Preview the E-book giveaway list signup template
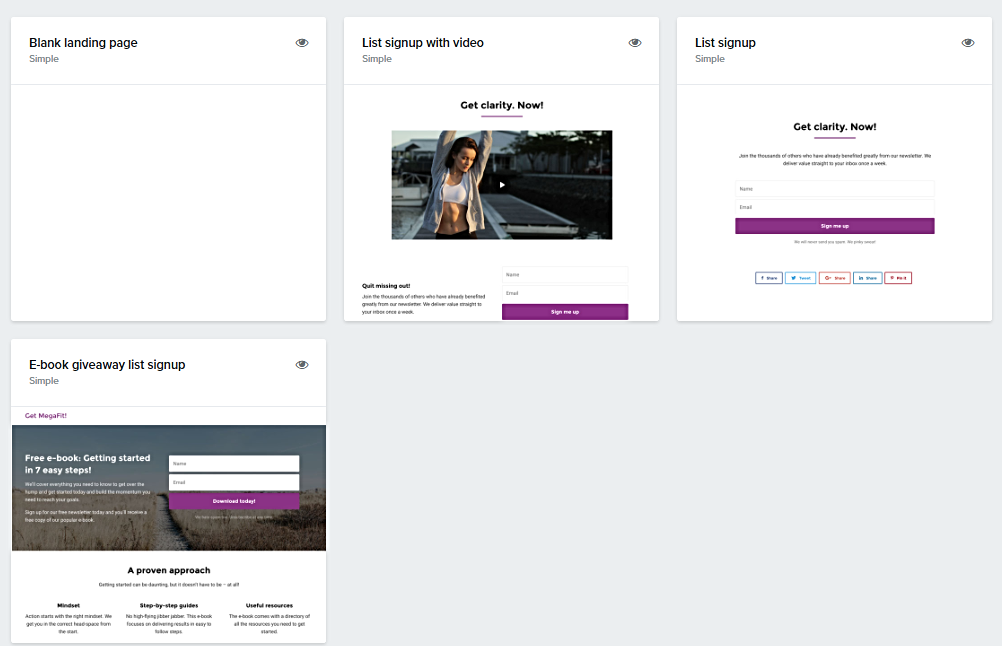Viewport: 1002px width, 646px height. point(302,365)
